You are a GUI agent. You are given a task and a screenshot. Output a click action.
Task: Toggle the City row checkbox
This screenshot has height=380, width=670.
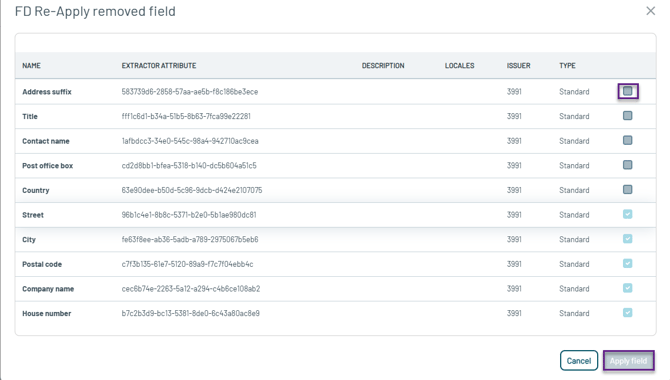coord(627,239)
